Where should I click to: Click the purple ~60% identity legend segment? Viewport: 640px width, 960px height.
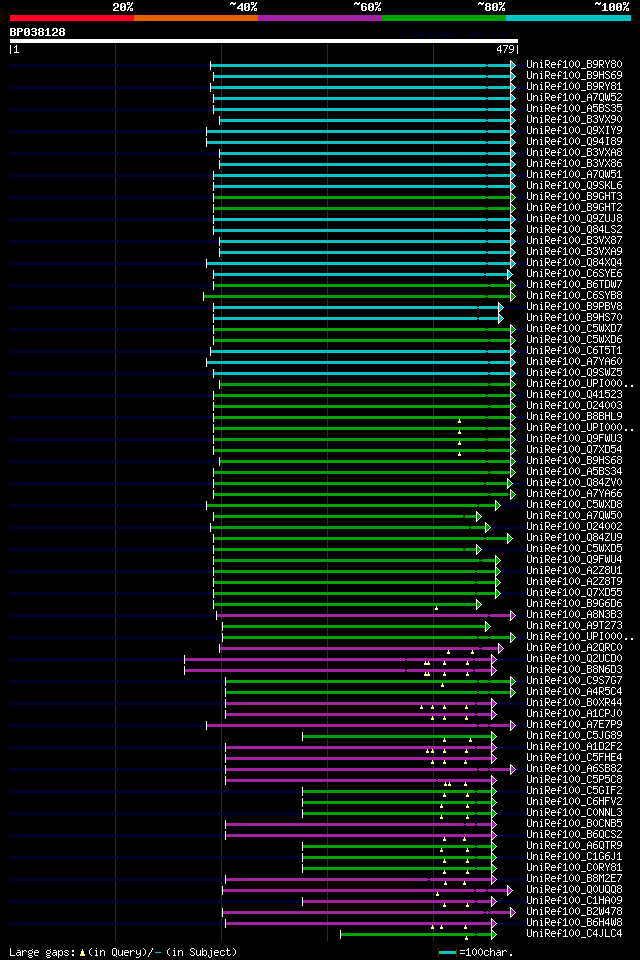[x=320, y=18]
